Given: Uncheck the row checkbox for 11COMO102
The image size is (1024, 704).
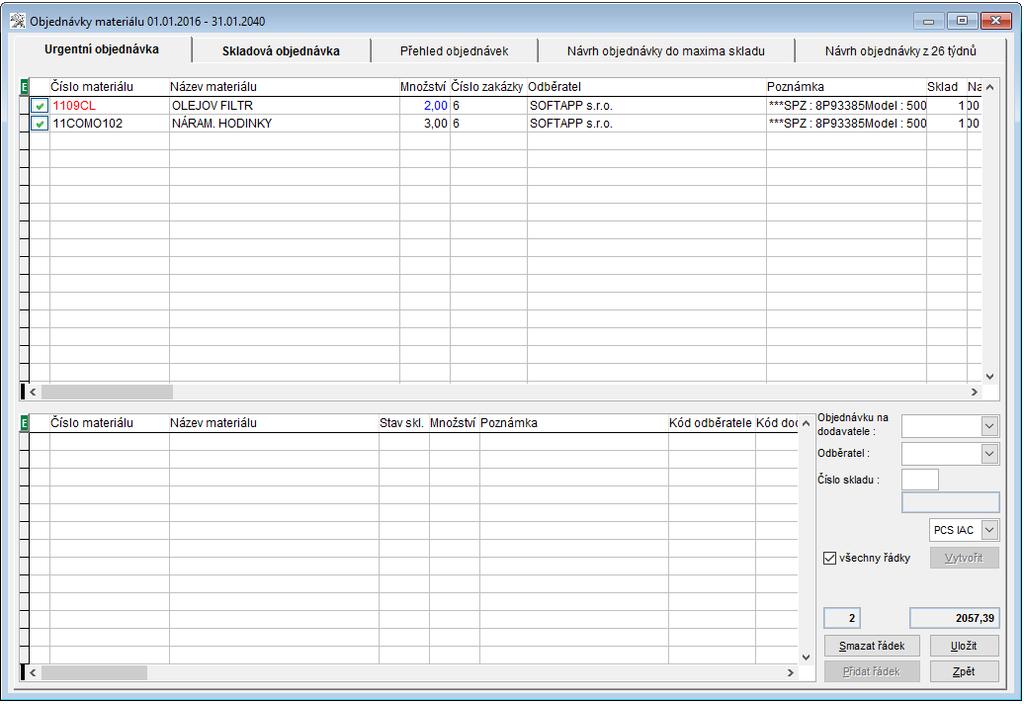Looking at the screenshot, I should [x=40, y=123].
